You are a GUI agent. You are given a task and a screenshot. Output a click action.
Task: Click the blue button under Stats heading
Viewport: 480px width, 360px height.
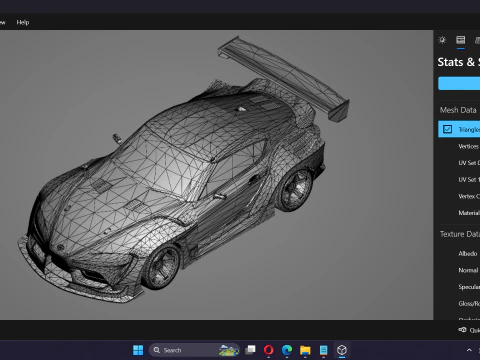point(459,83)
